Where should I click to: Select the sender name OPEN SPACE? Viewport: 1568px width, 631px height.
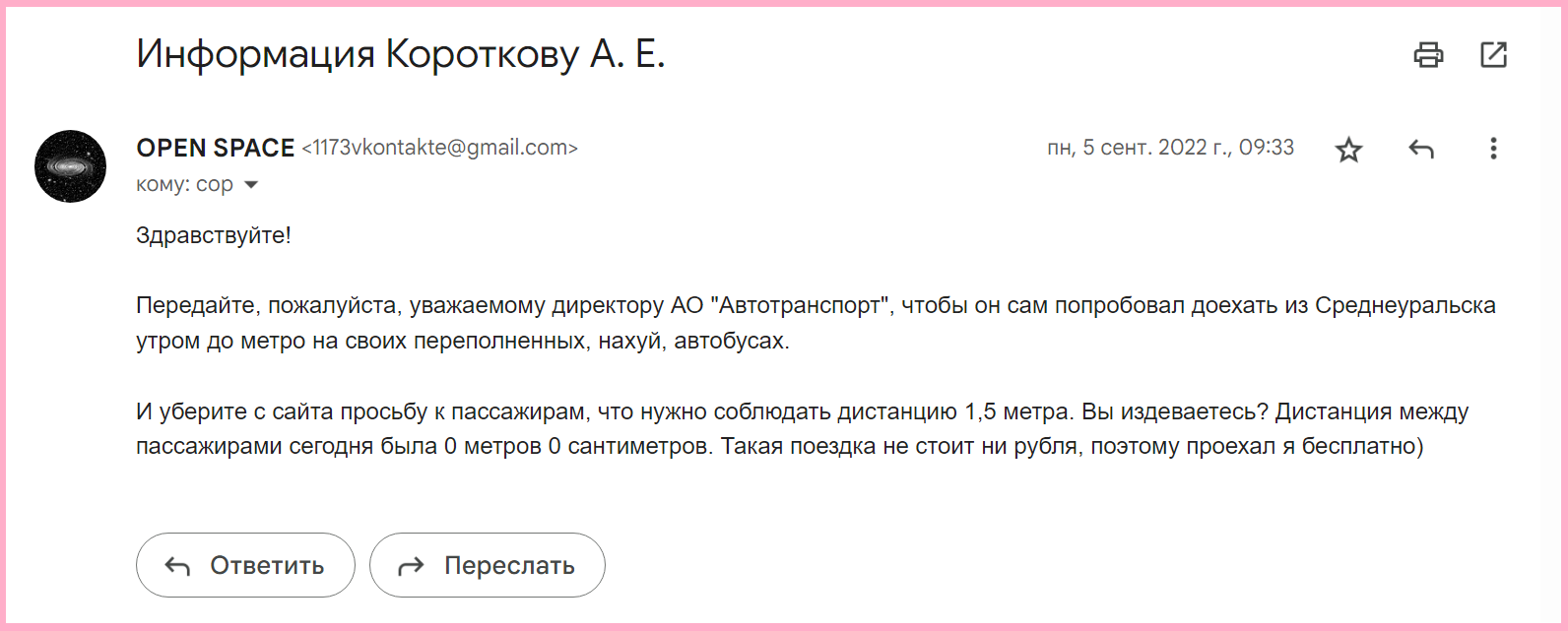coord(216,148)
